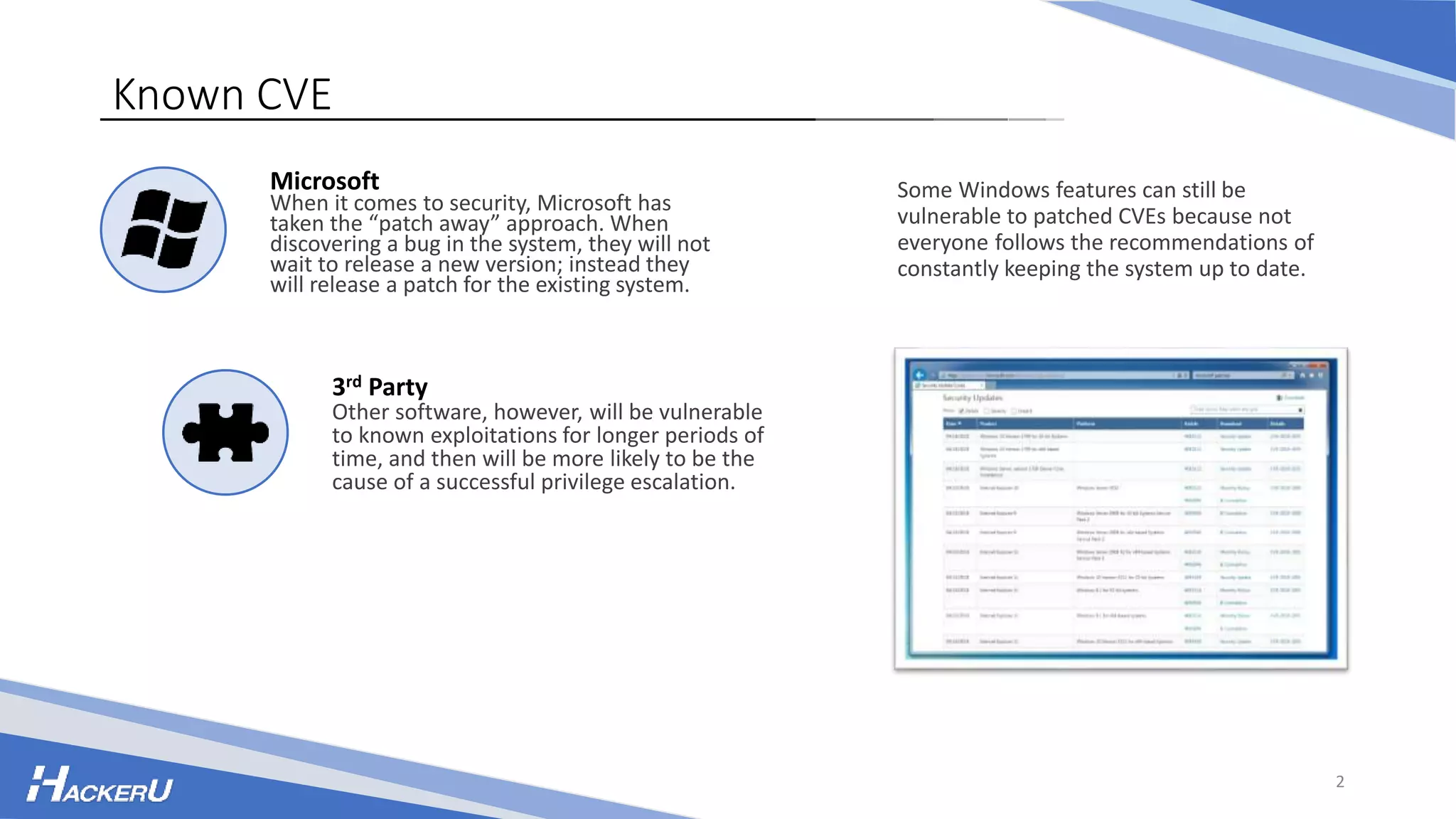Click the browser favorites star icon
The height and width of the screenshot is (819, 1456).
click(x=1312, y=375)
